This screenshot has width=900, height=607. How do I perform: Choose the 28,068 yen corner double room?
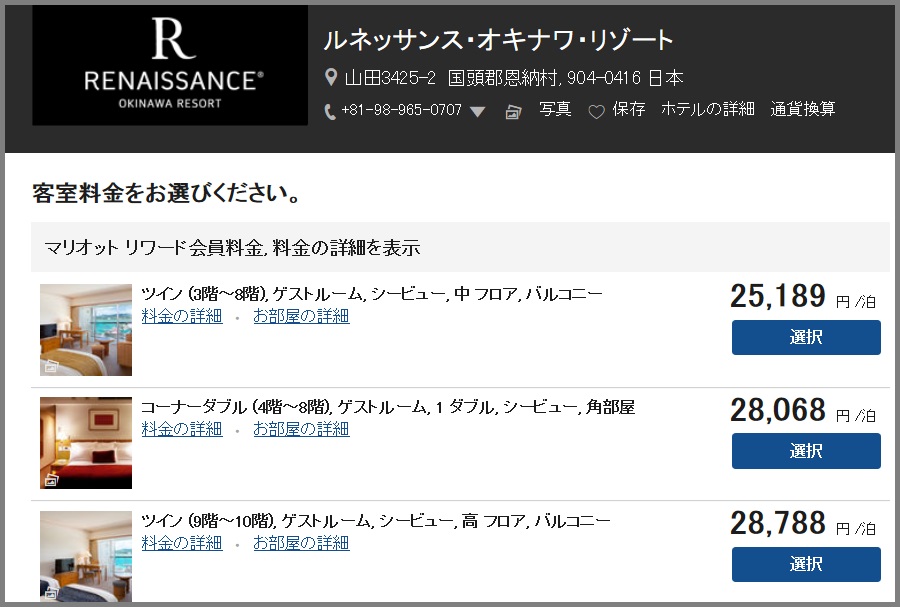coord(806,451)
